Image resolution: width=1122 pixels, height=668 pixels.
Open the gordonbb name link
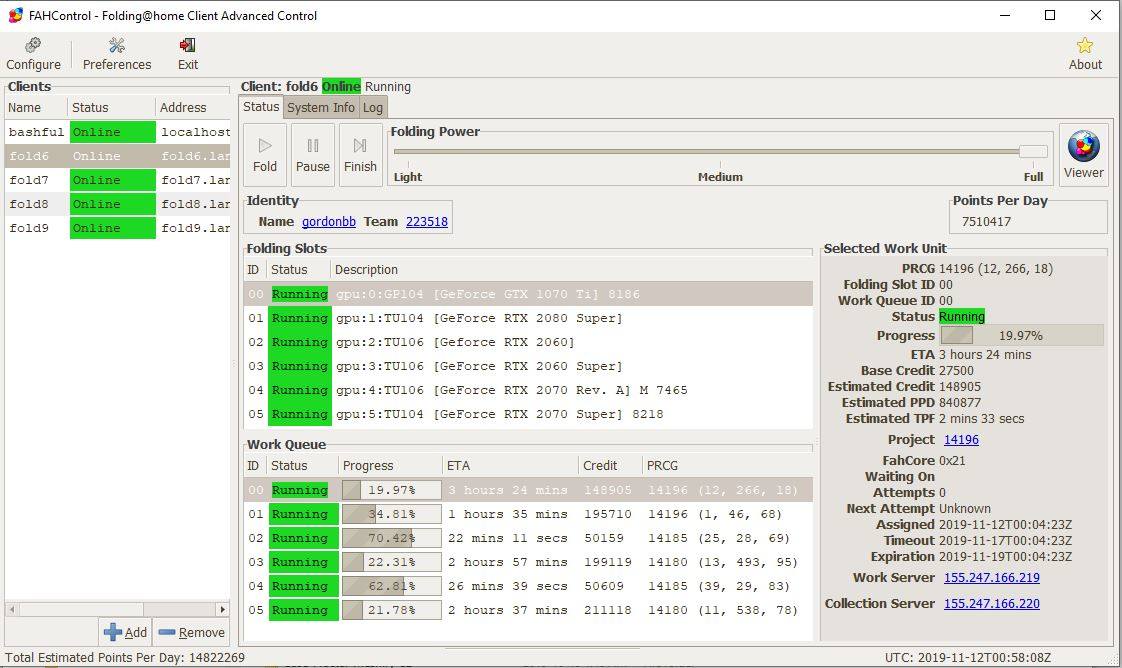pos(328,222)
